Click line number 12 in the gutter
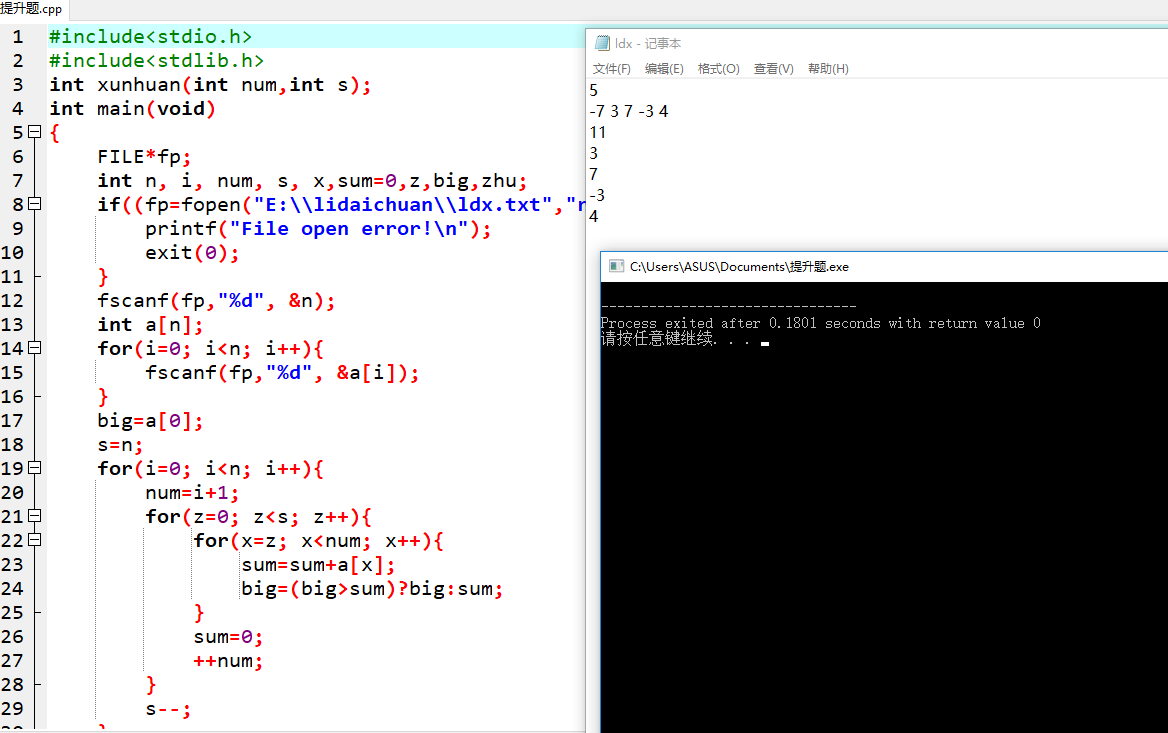This screenshot has width=1168, height=733. [x=12, y=301]
